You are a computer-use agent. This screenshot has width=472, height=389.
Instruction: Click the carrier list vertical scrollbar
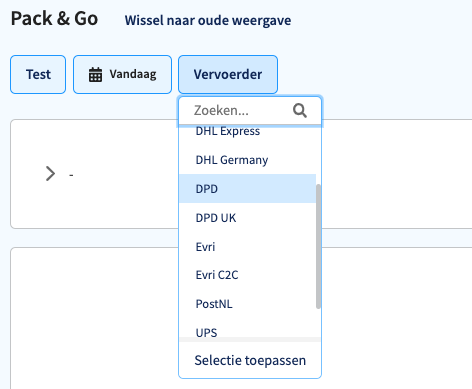click(x=318, y=246)
